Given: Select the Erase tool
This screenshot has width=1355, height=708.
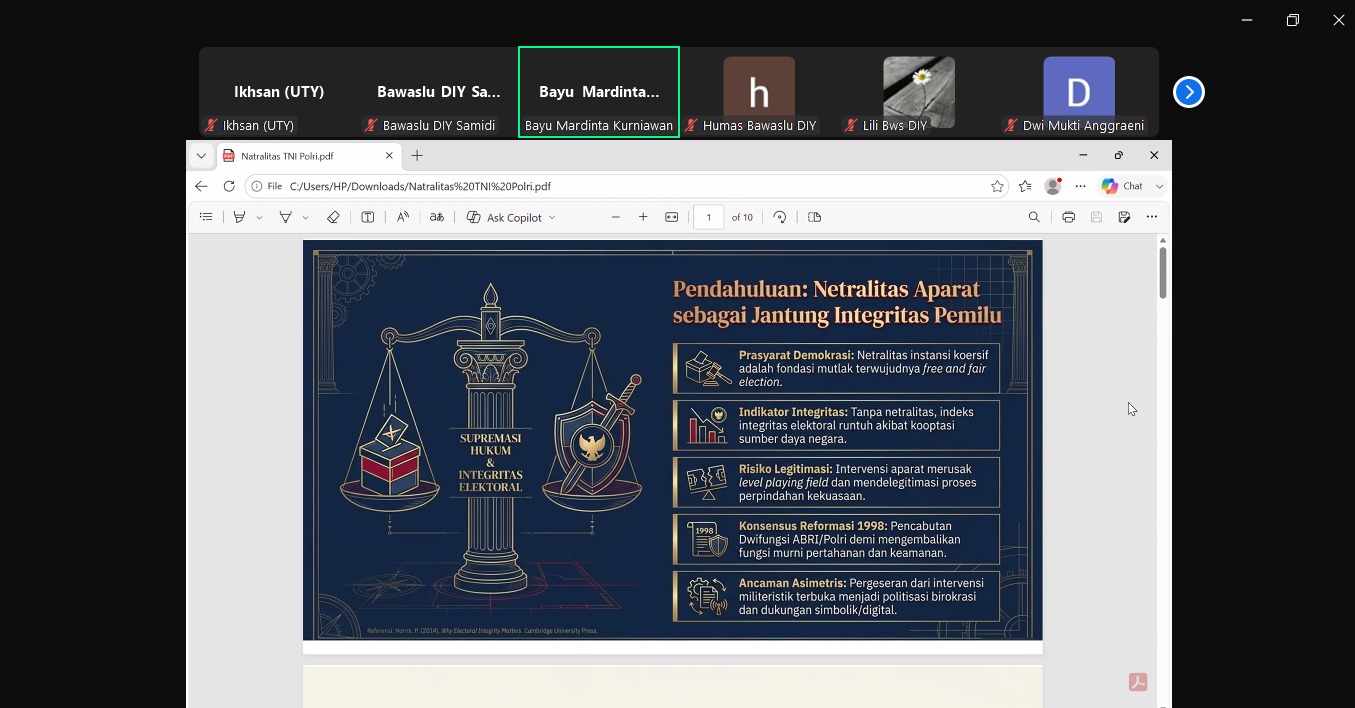Looking at the screenshot, I should [333, 217].
